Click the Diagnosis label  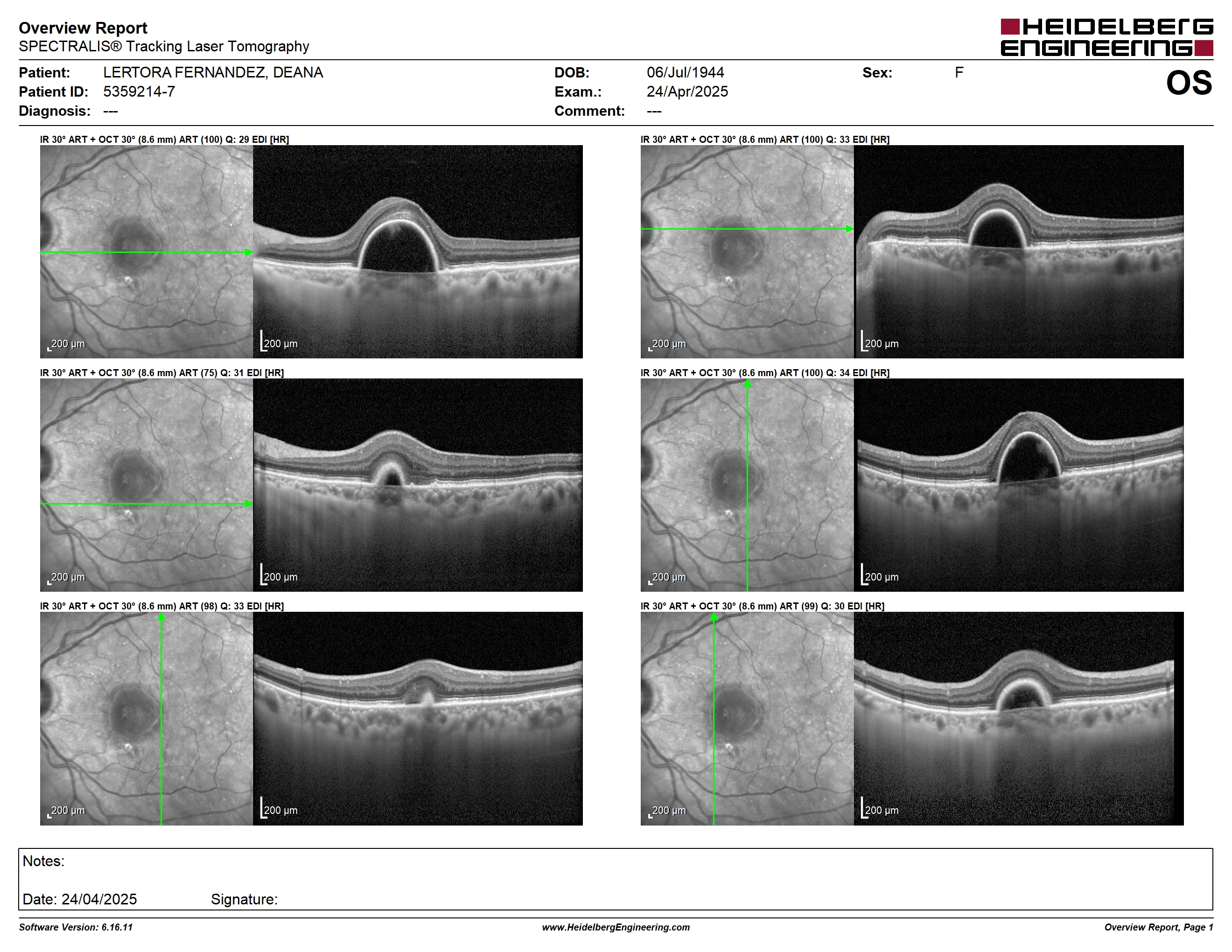(x=55, y=111)
